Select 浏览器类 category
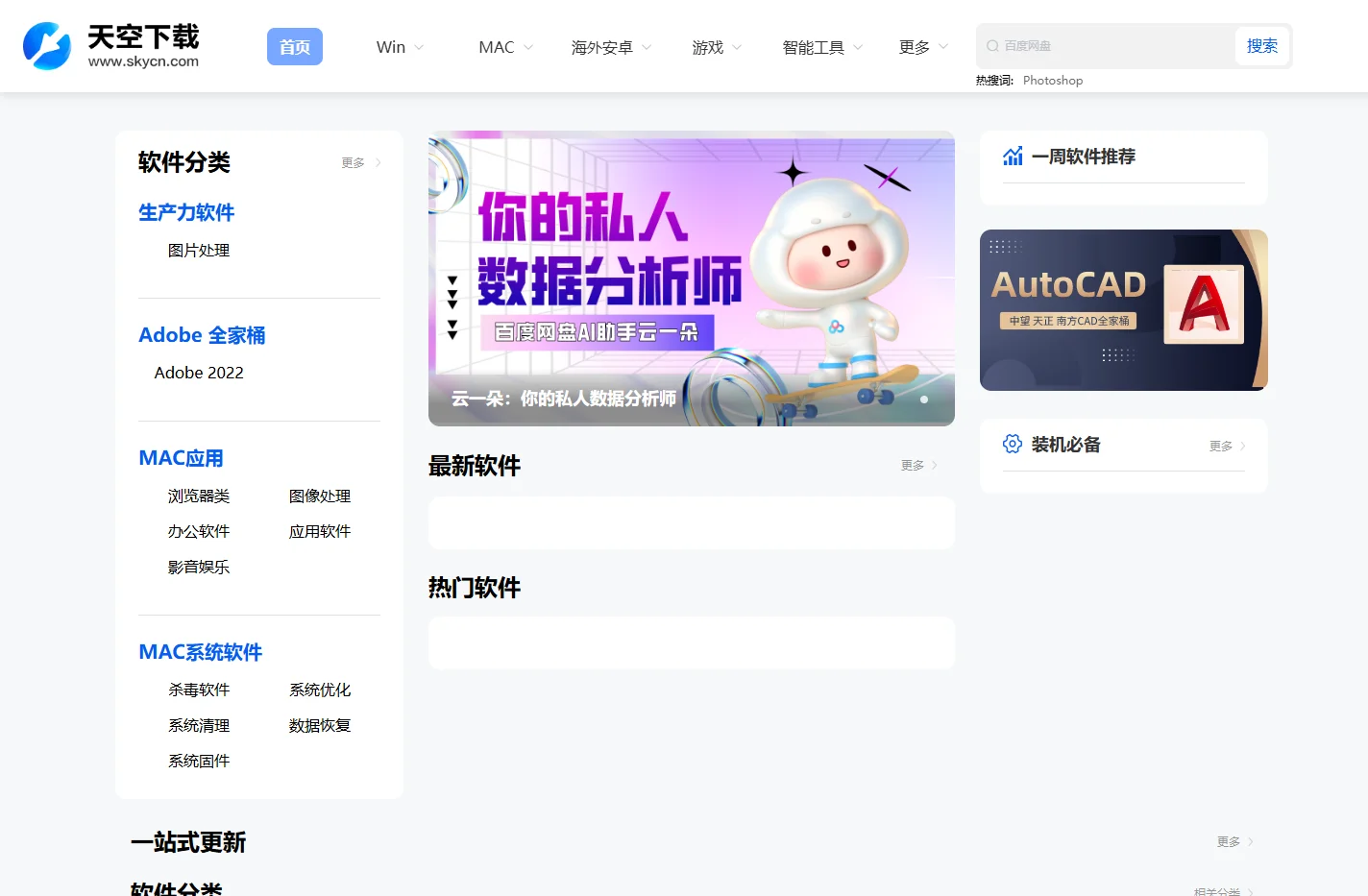Image resolution: width=1368 pixels, height=896 pixels. pyautogui.click(x=199, y=496)
